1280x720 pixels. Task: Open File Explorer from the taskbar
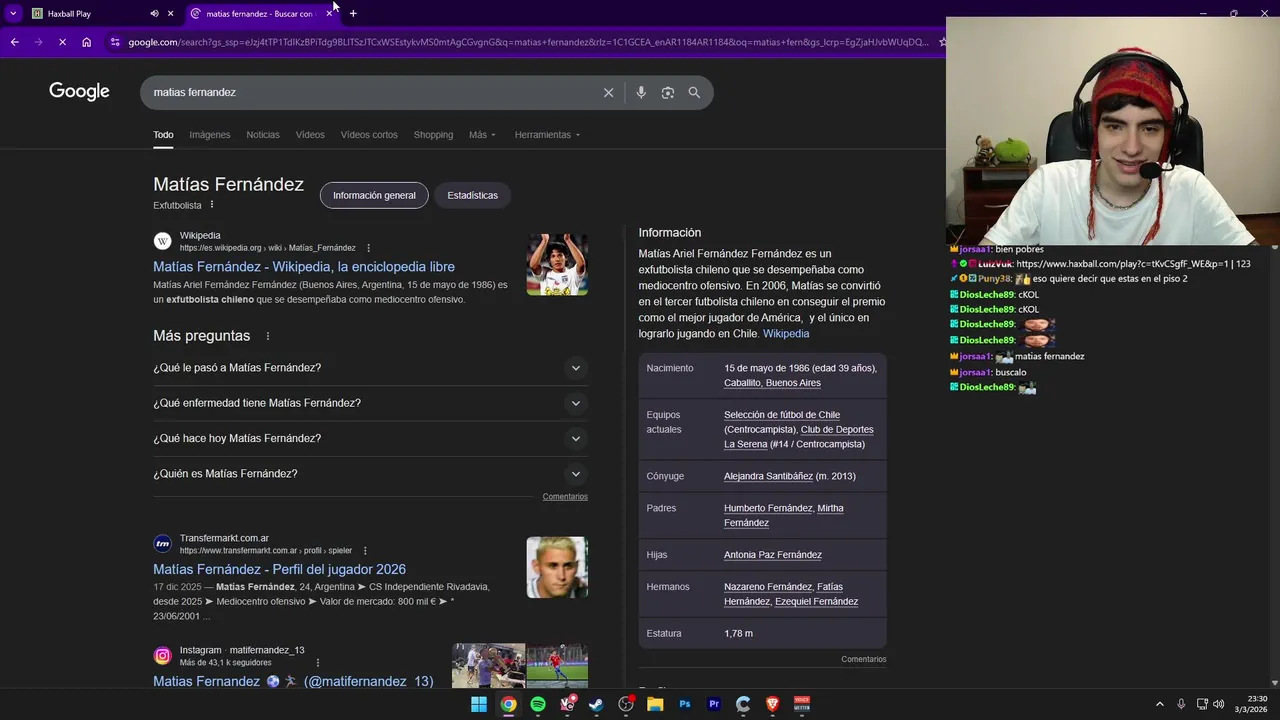[x=655, y=704]
